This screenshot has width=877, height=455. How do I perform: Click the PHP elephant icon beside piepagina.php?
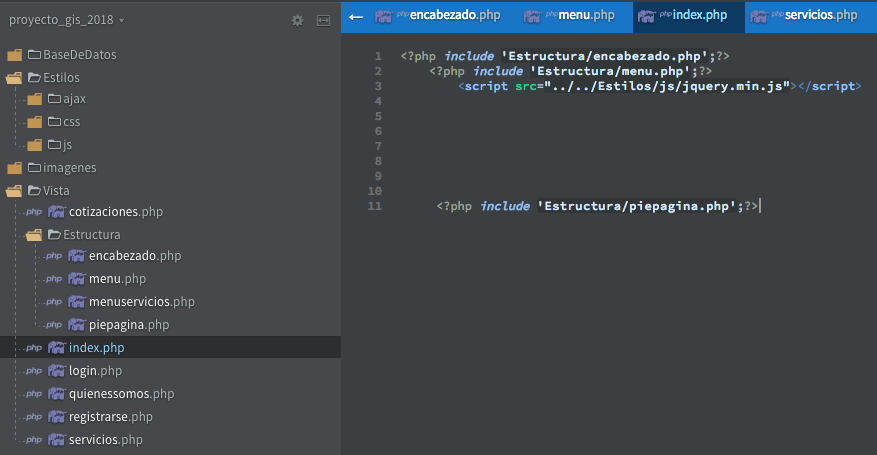[x=77, y=325]
